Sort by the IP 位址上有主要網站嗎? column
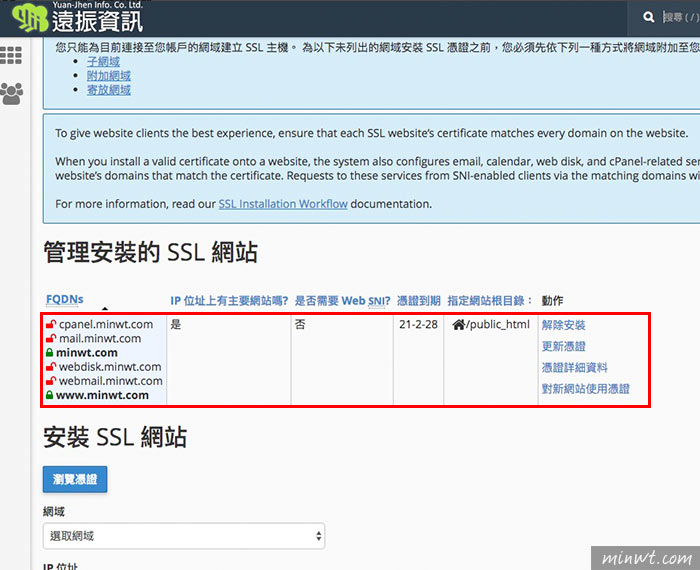 click(229, 301)
